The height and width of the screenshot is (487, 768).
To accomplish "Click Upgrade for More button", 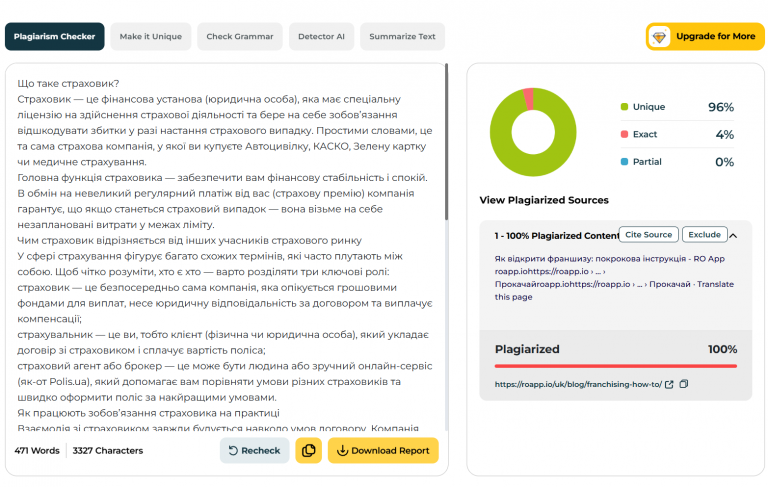I will (x=705, y=36).
